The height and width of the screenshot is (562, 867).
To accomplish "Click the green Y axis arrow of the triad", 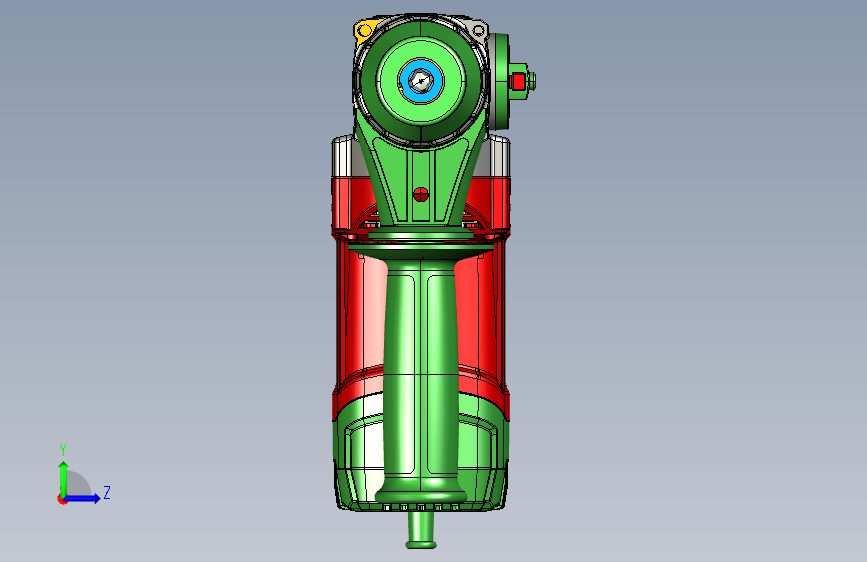I will pos(64,478).
